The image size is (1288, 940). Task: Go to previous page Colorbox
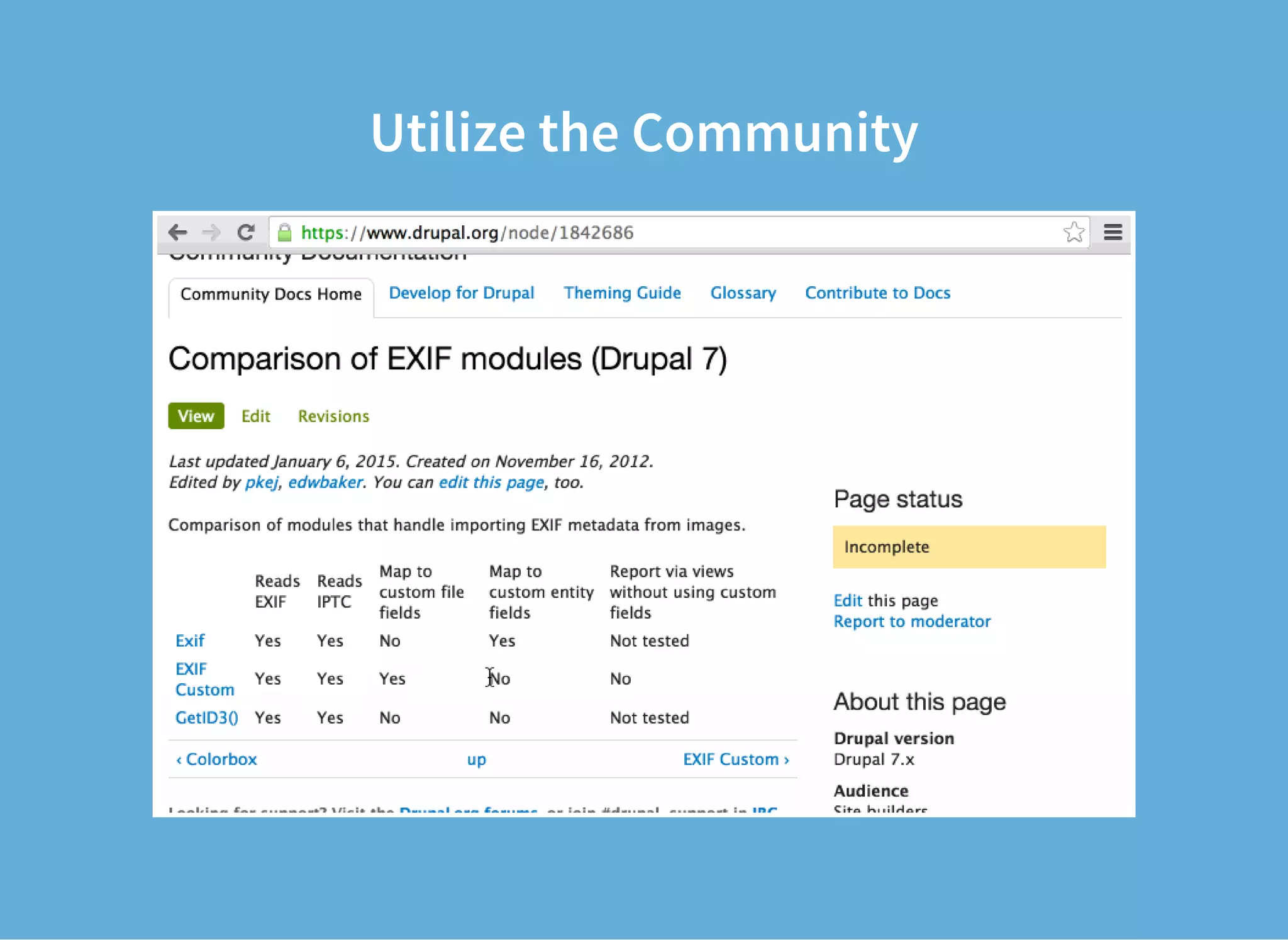coord(216,759)
